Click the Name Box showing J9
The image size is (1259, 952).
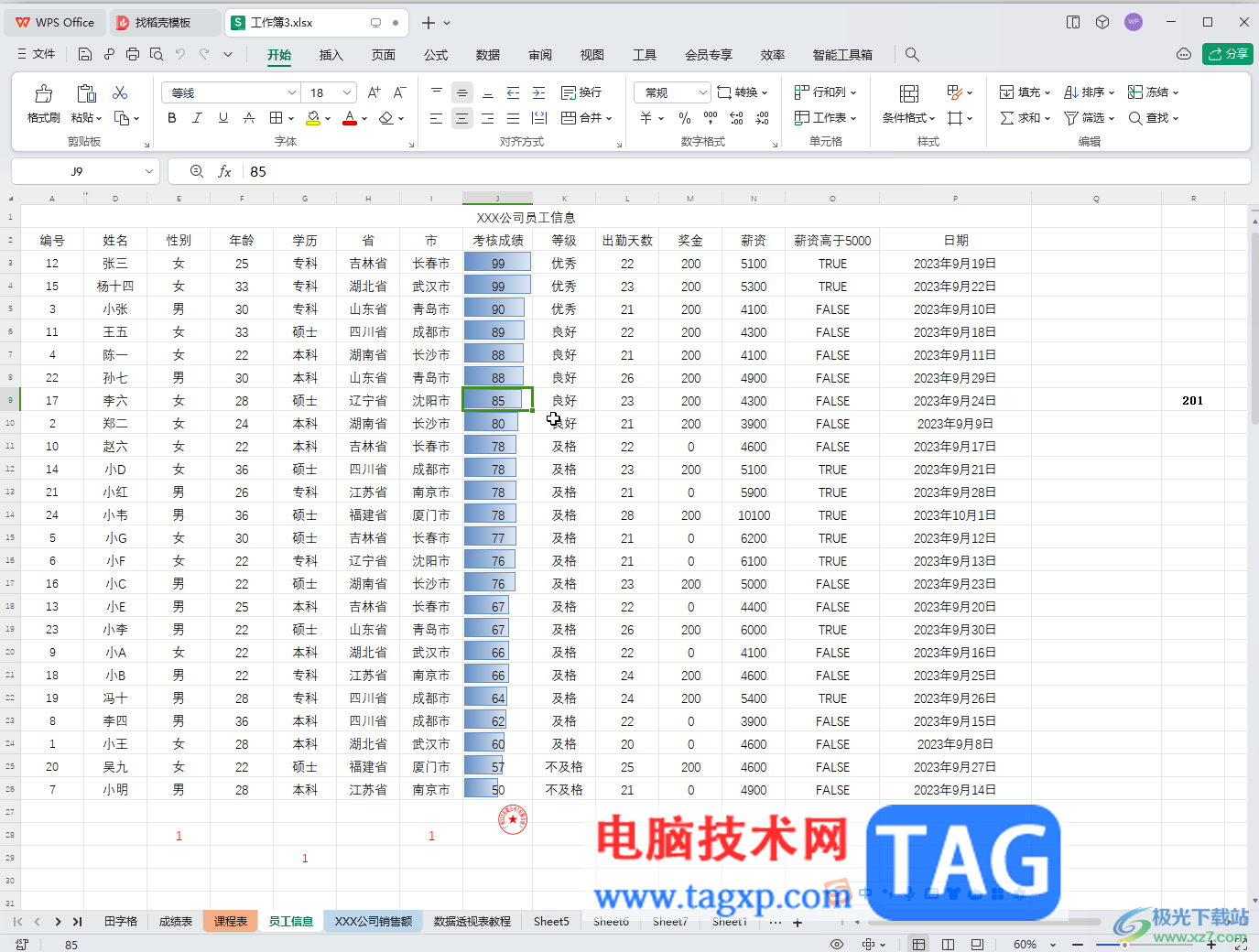click(x=85, y=171)
